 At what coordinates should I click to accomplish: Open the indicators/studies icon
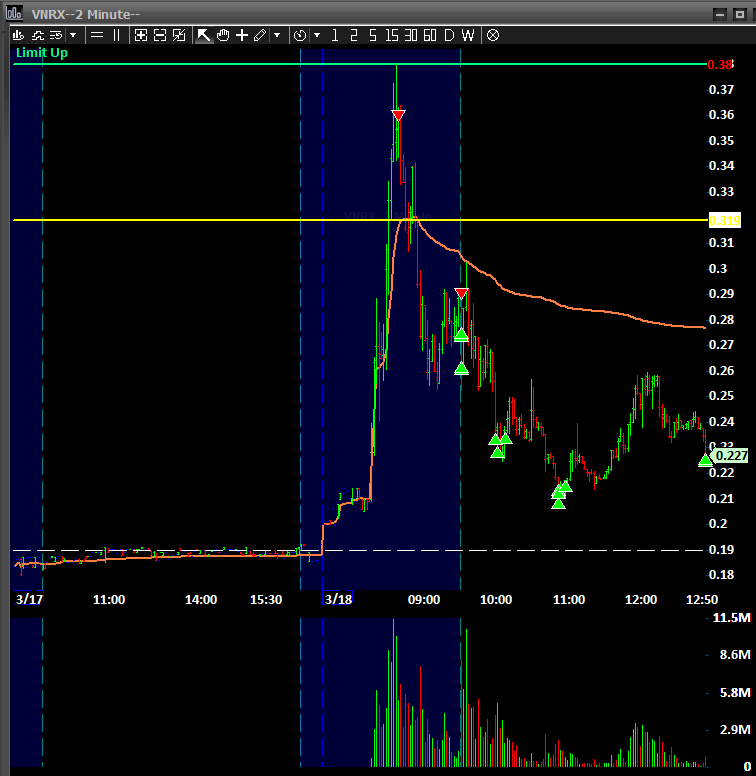(38, 35)
